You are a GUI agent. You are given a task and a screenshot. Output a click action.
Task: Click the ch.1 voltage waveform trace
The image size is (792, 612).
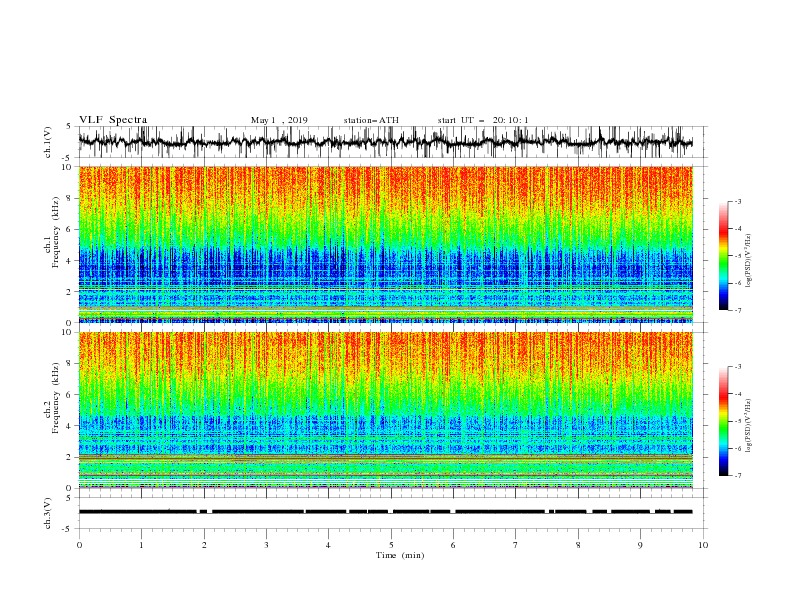point(385,142)
